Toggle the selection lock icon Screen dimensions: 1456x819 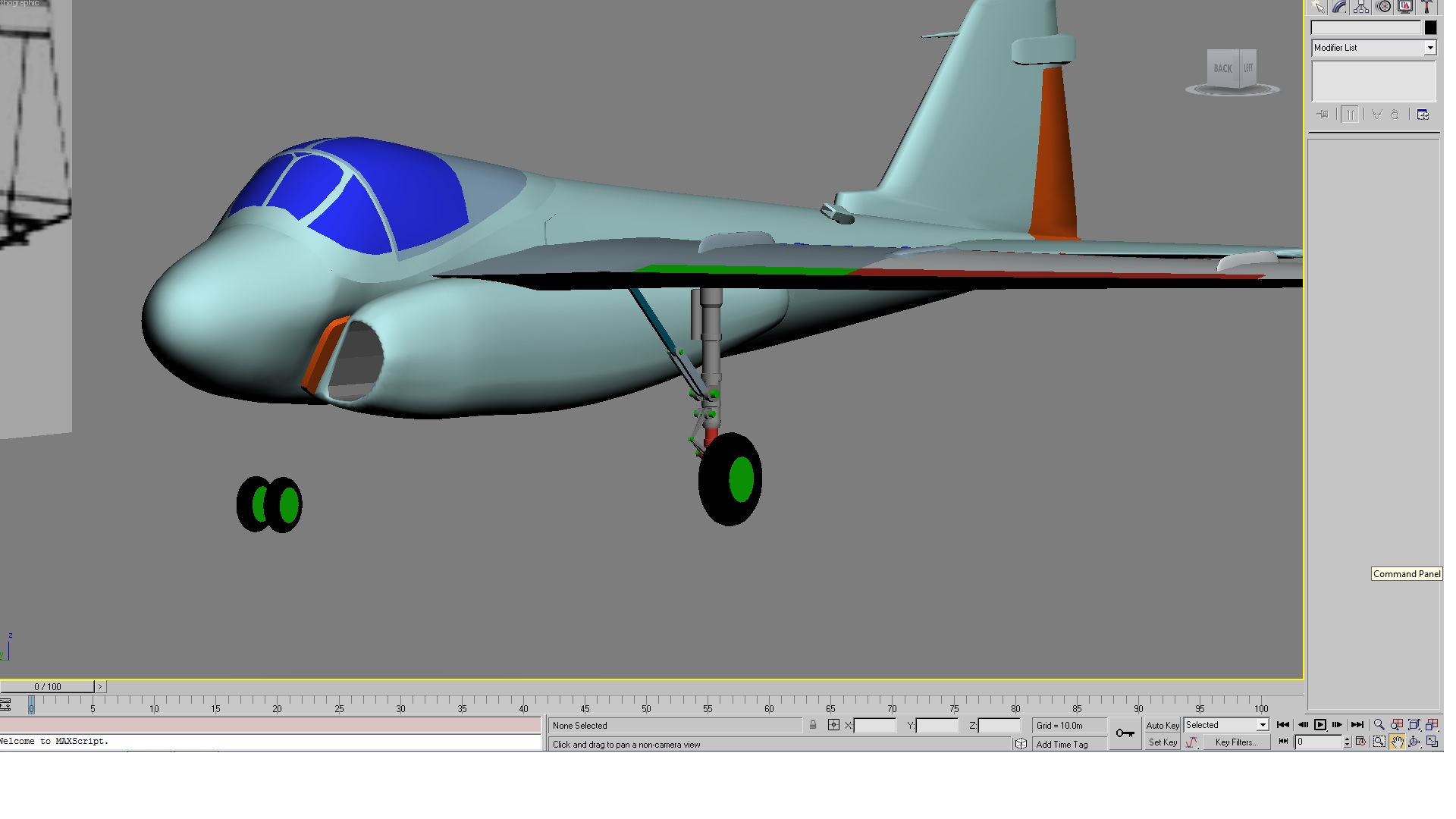(813, 725)
